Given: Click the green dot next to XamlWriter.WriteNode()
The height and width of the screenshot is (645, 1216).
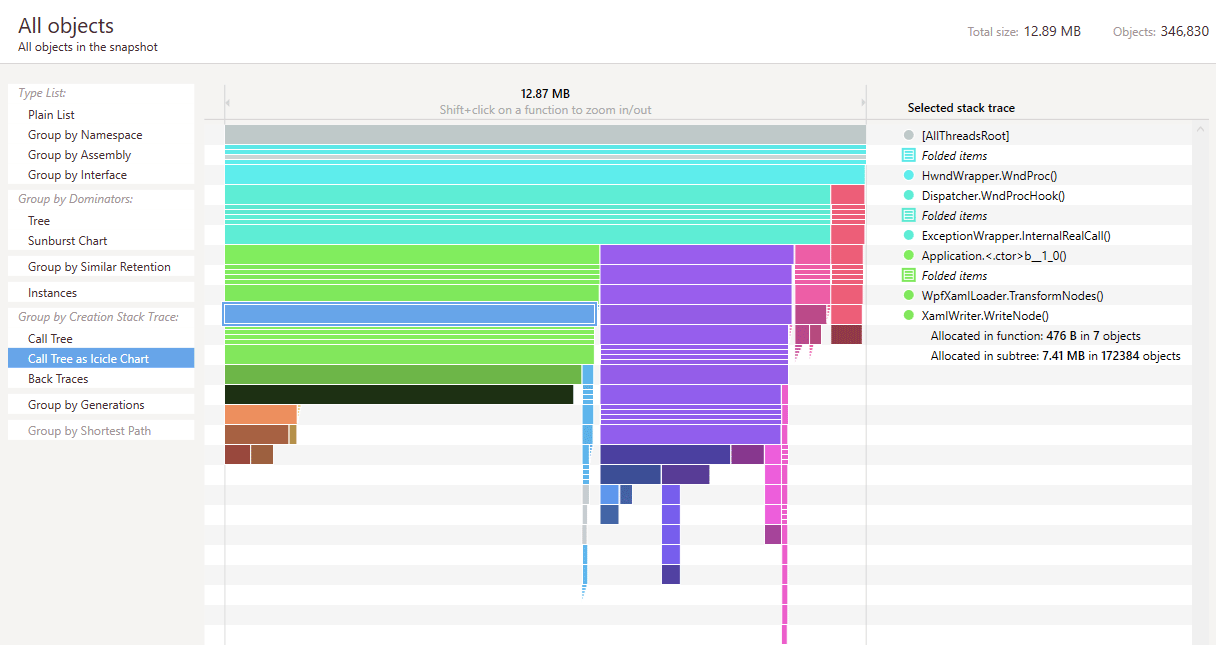Looking at the screenshot, I should pyautogui.click(x=908, y=315).
